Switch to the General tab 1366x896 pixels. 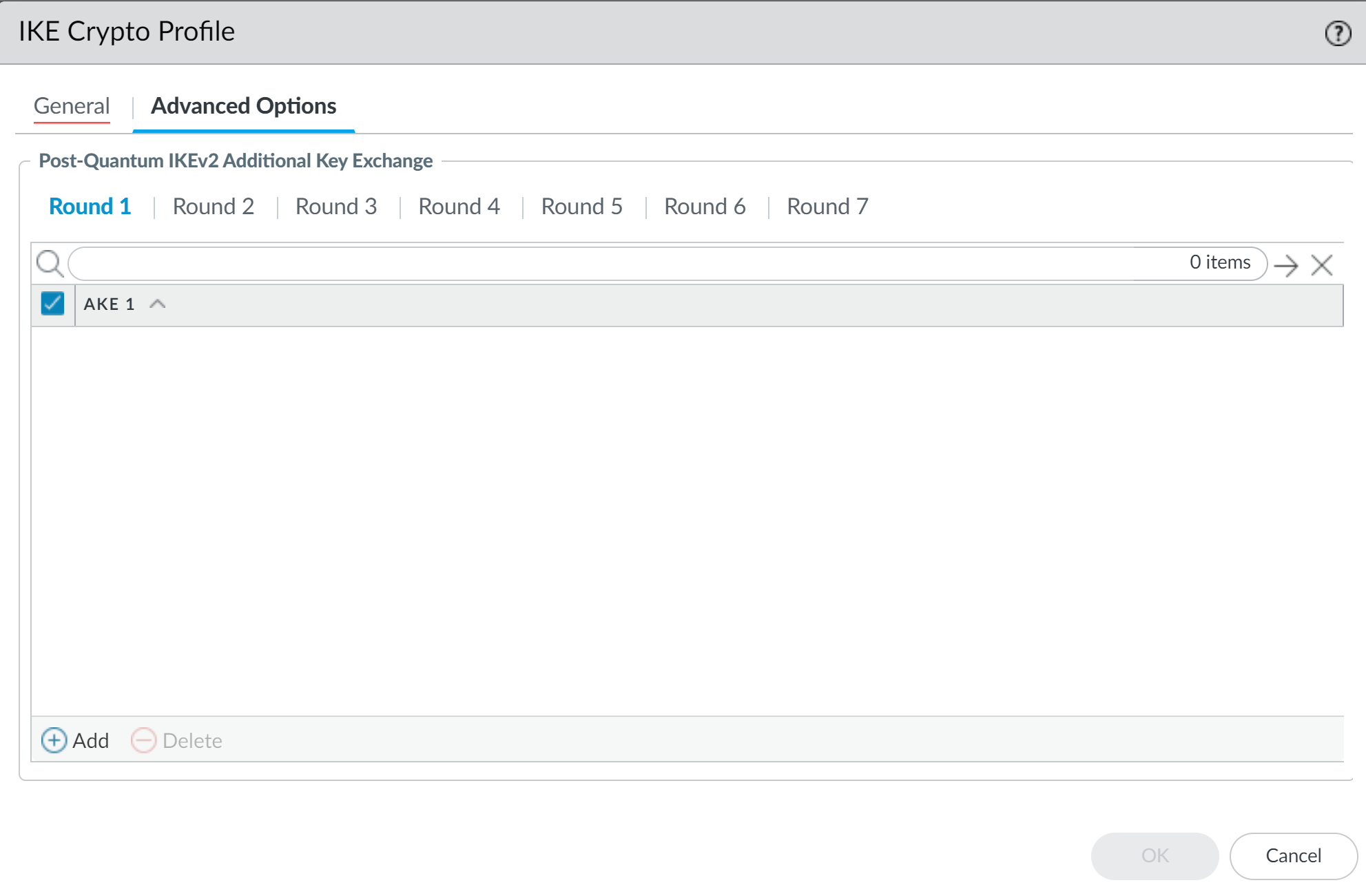coord(72,106)
